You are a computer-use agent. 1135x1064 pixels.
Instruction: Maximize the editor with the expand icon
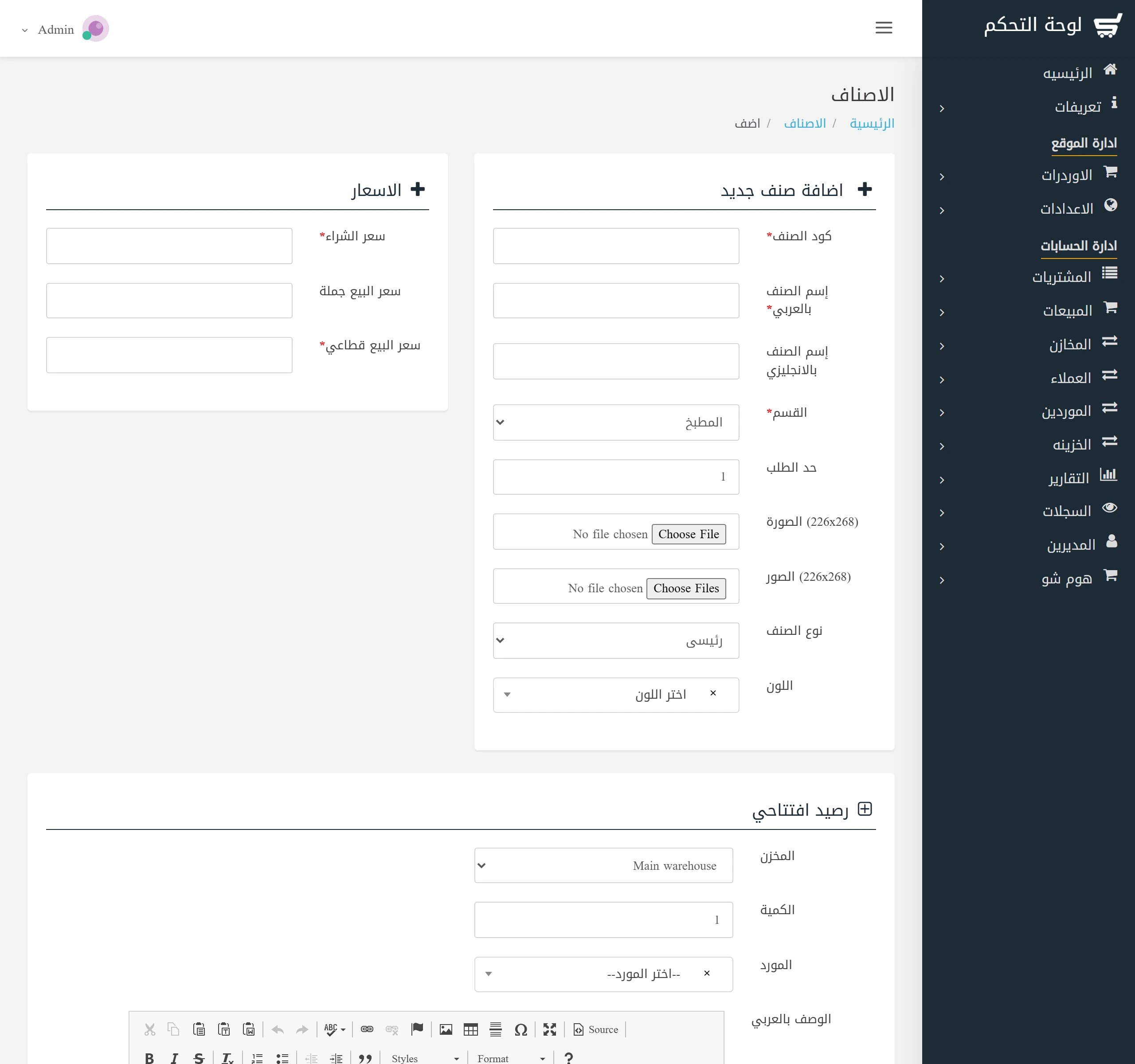(x=549, y=1029)
